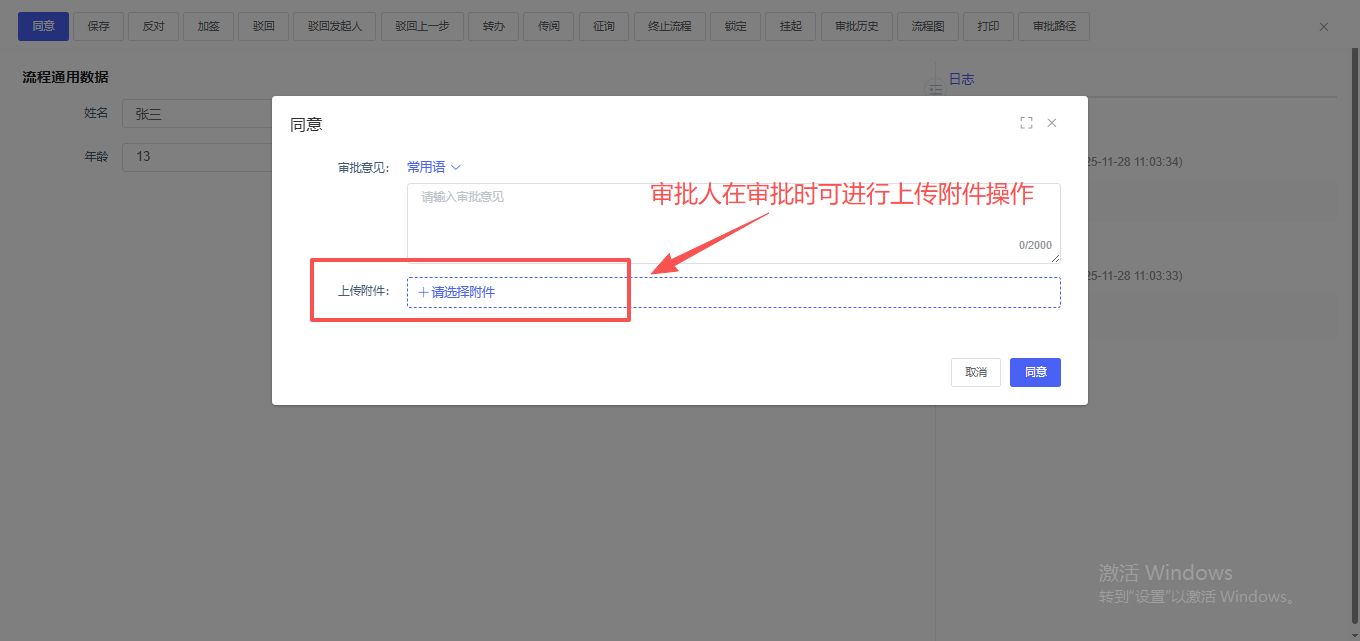Close the approval page with top-right X

click(1324, 27)
